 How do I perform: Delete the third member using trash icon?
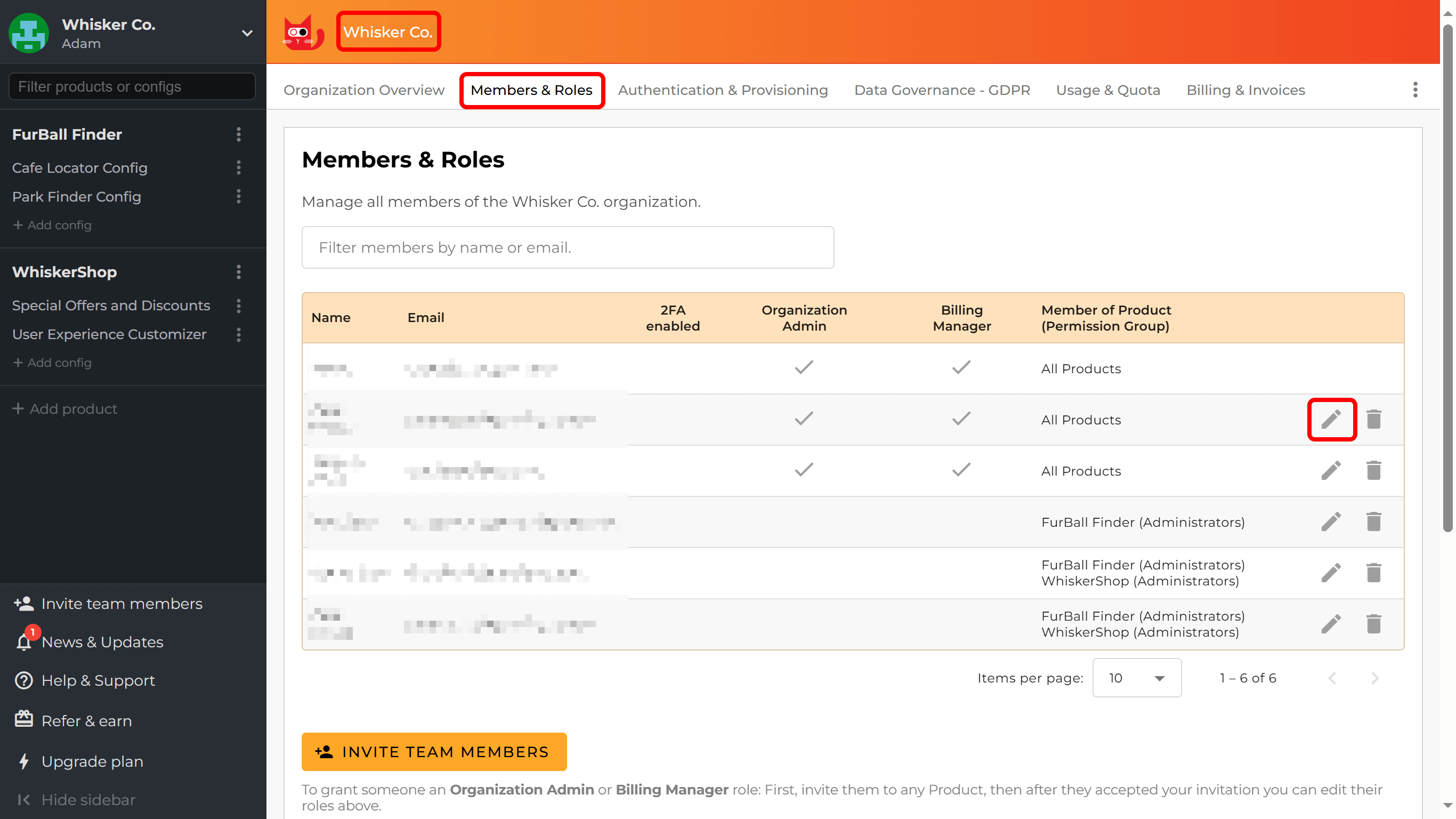tap(1373, 470)
